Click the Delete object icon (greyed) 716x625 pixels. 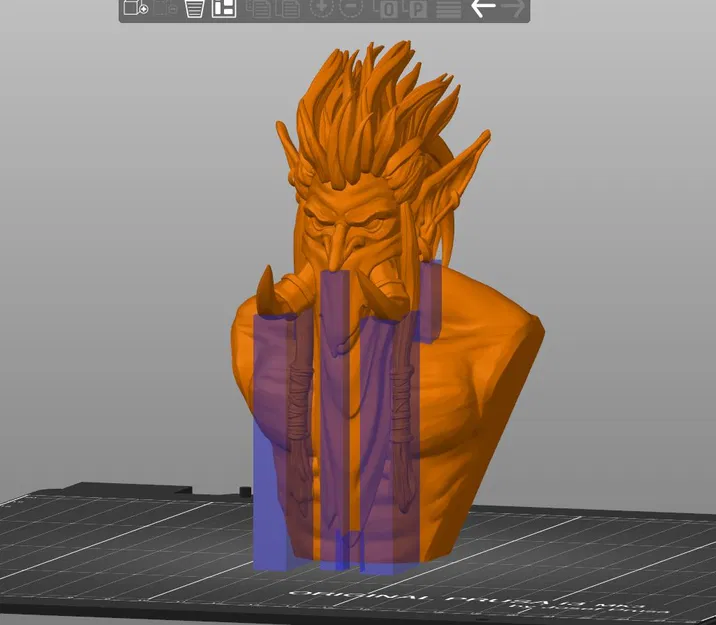[x=165, y=8]
